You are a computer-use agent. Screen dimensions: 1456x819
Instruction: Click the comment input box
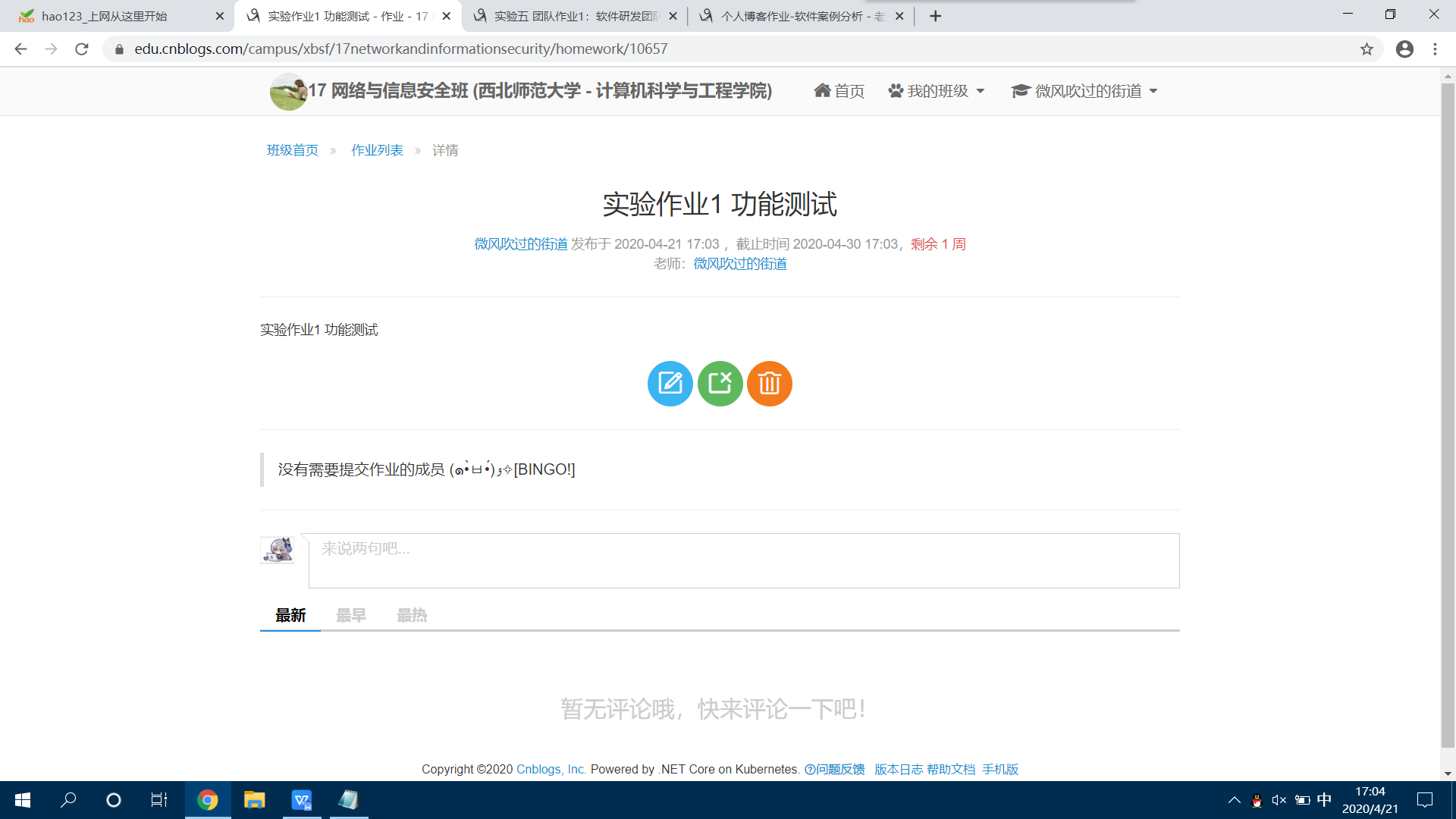[x=743, y=560]
